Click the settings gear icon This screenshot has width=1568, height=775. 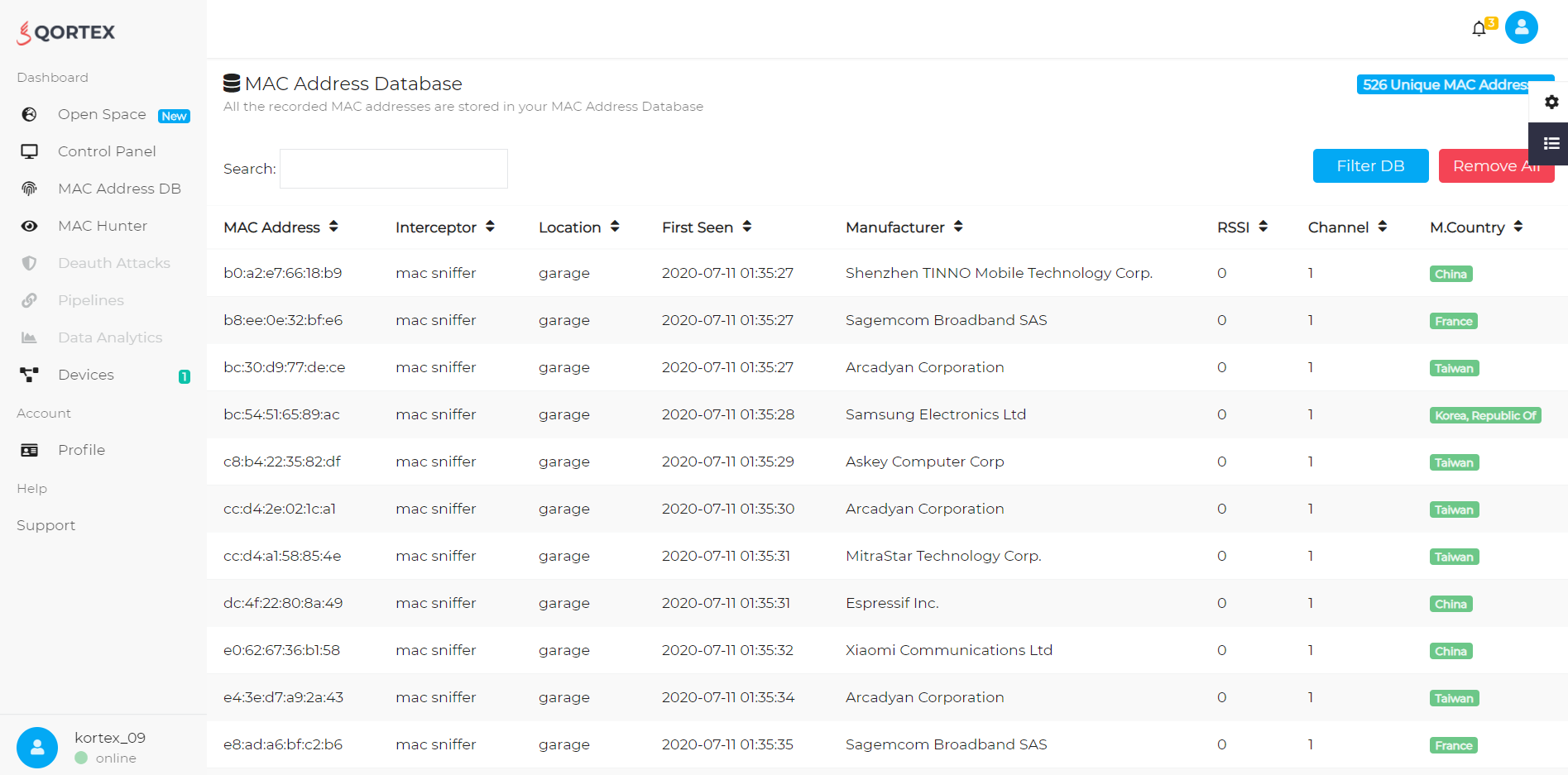(1551, 102)
